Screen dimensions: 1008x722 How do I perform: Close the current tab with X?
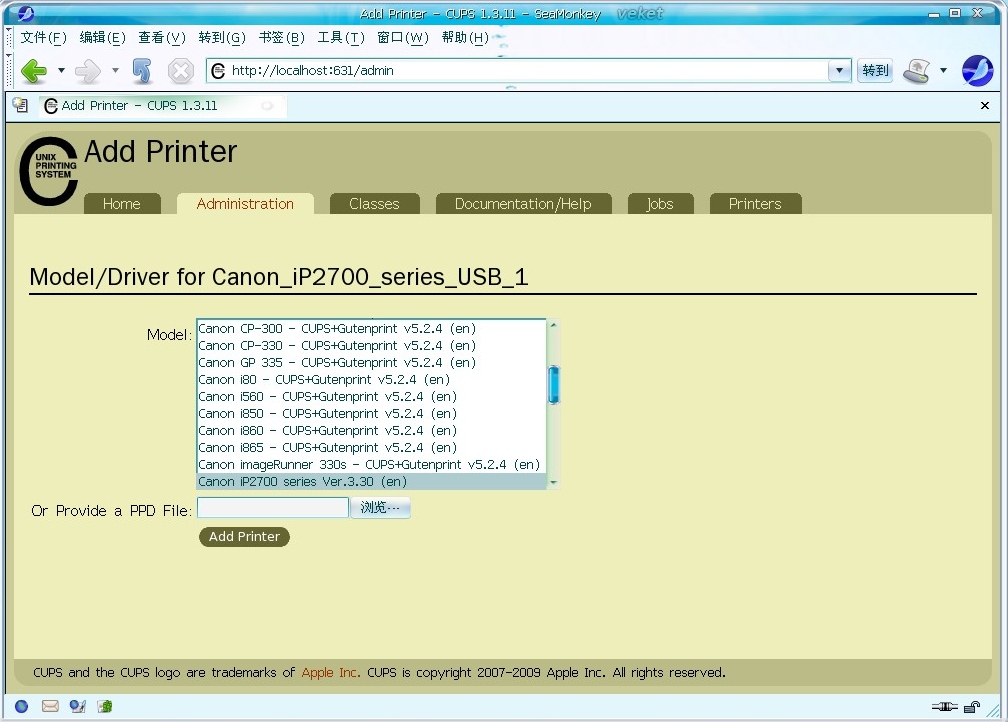coord(984,105)
